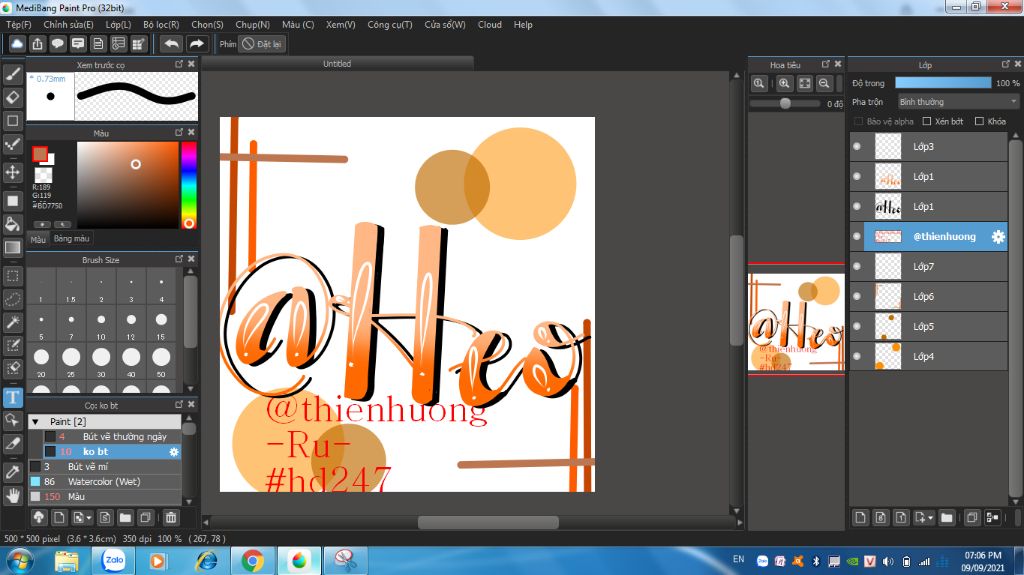Open the add-brush dropdown arrow in brush panel
Screen dimensions: 1024x575
pos(89,518)
